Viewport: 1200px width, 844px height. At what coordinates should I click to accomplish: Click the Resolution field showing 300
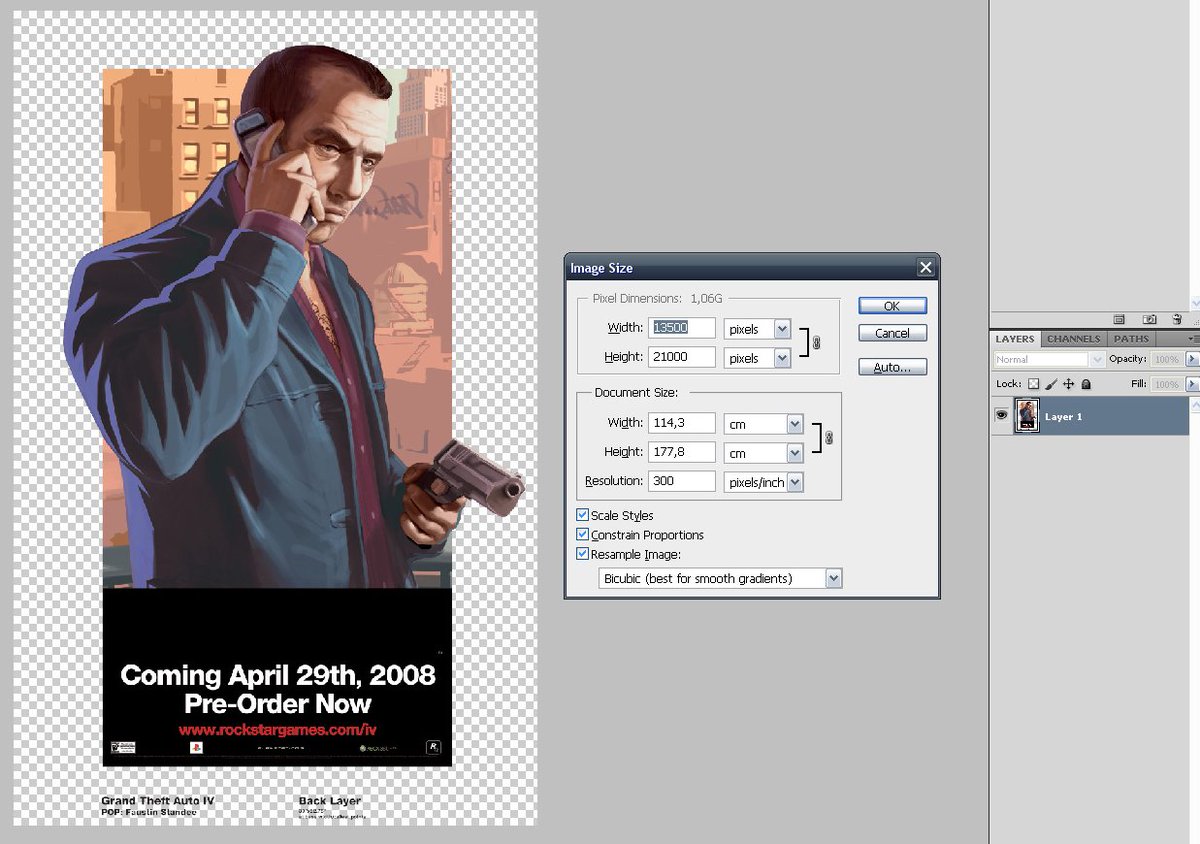click(684, 481)
